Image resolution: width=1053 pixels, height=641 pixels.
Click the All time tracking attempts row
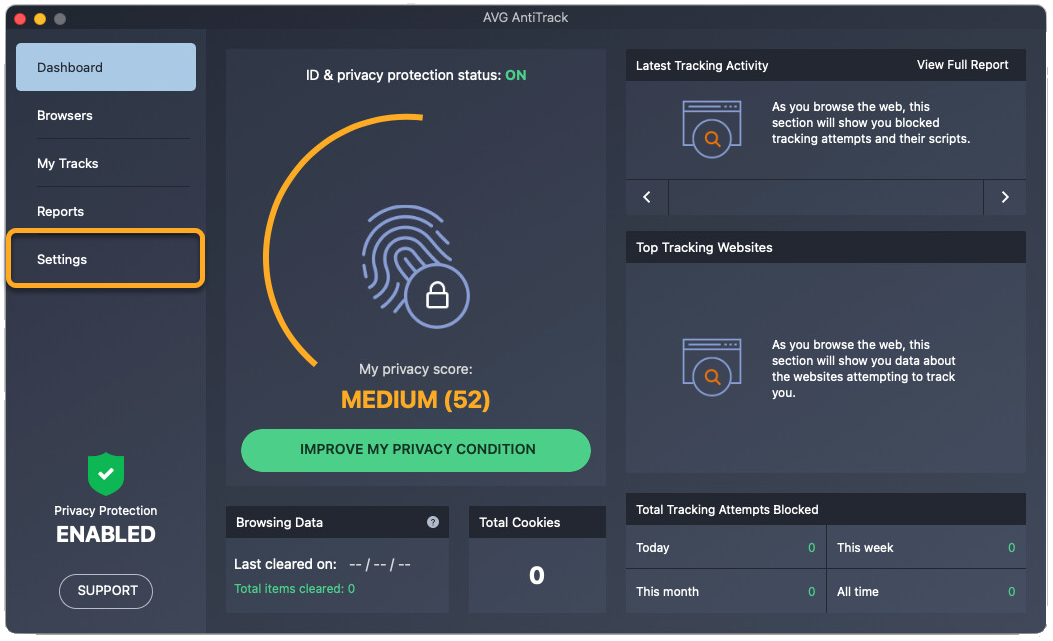coord(925,592)
